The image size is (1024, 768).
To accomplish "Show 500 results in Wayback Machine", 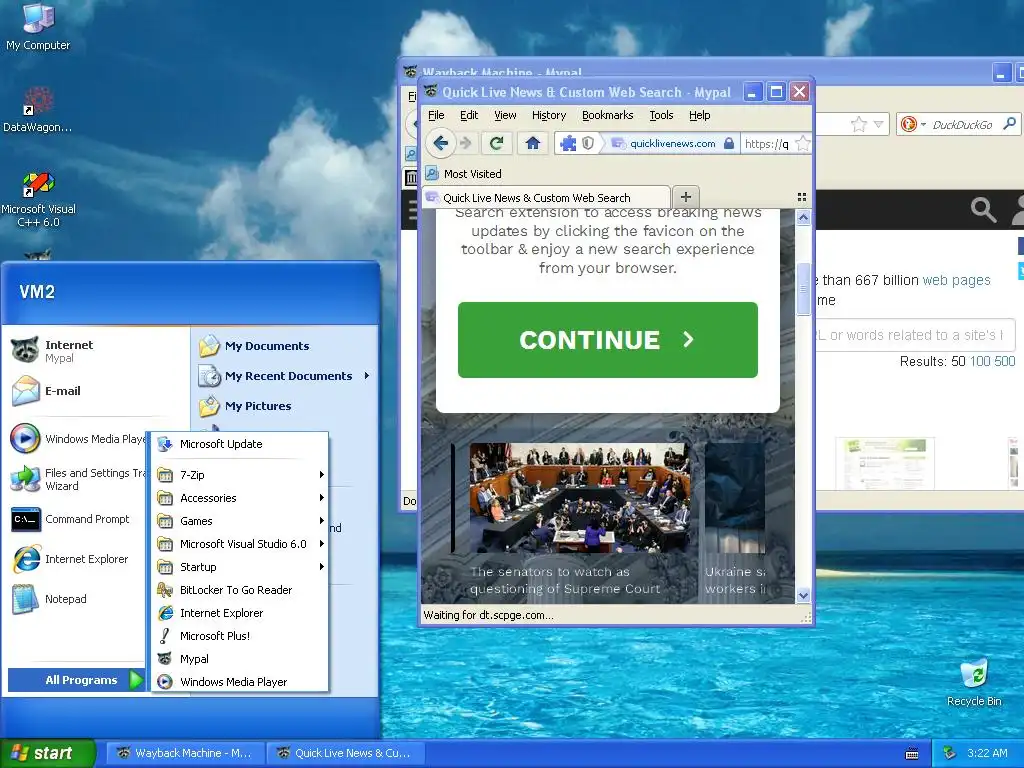I will (x=1004, y=361).
